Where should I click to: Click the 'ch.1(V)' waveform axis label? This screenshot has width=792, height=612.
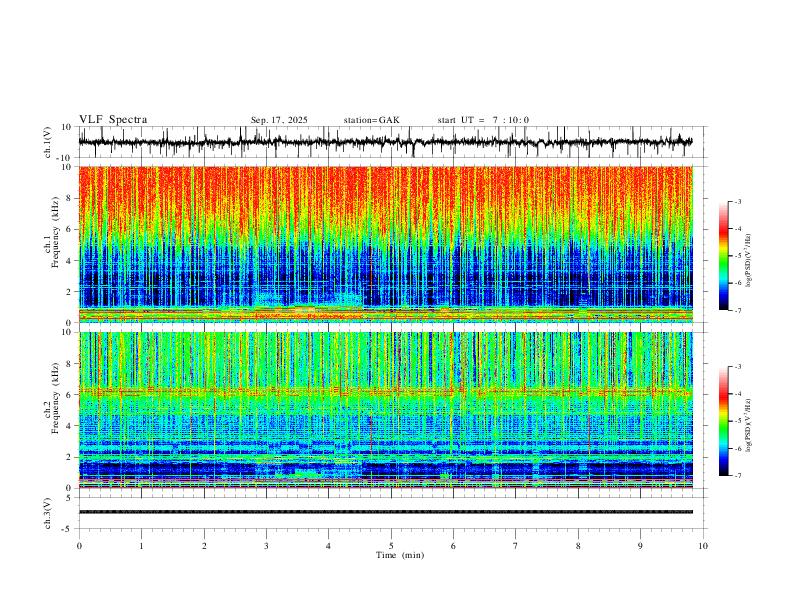tap(49, 142)
